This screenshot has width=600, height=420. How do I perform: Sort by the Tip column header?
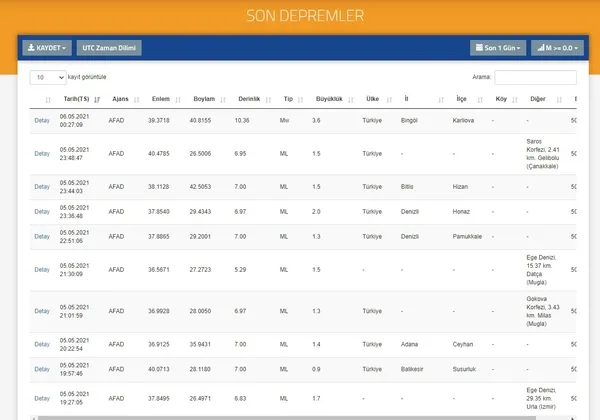288,99
